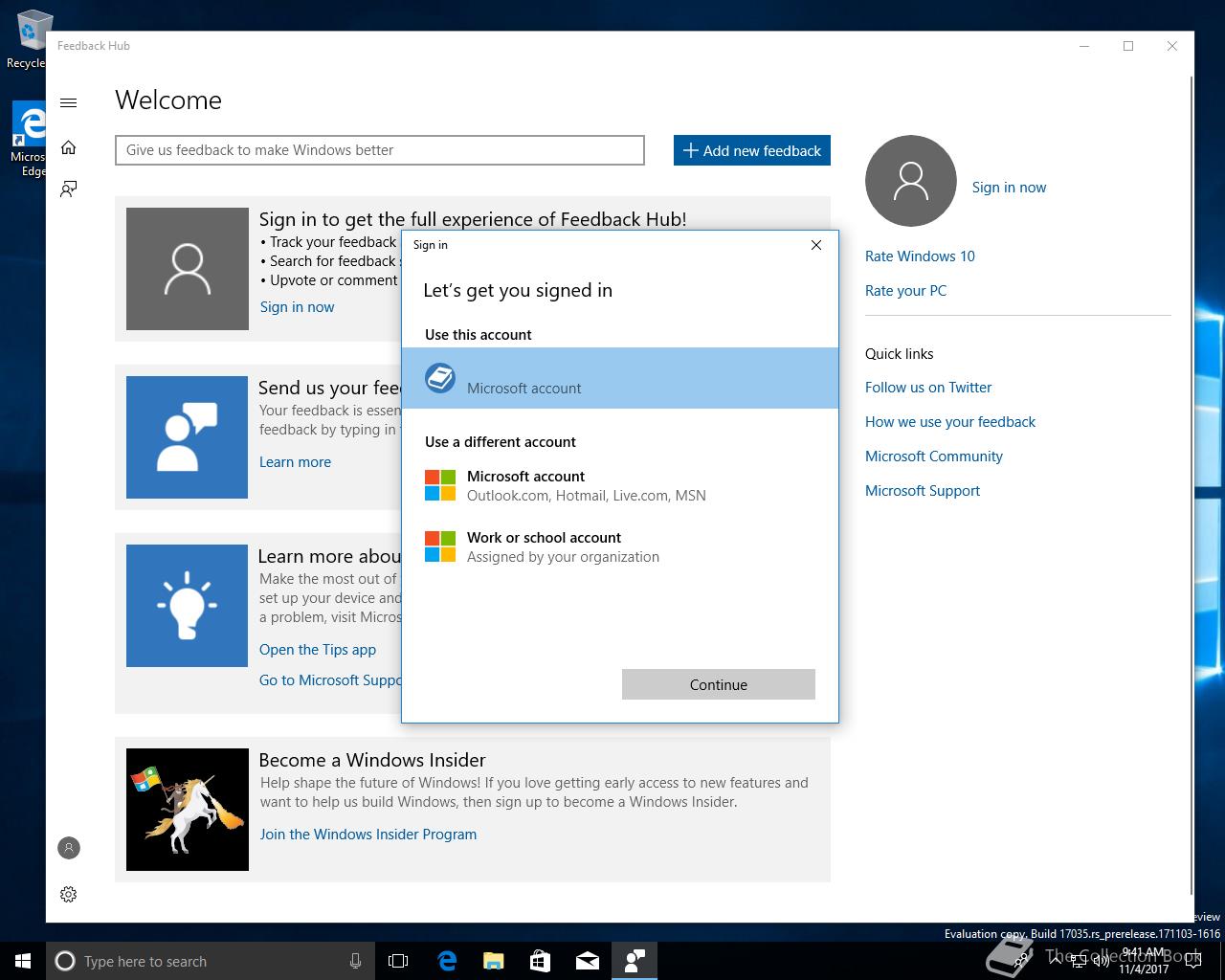The height and width of the screenshot is (980, 1225).
Task: Click the Send us your feedback tile icon
Action: [188, 437]
